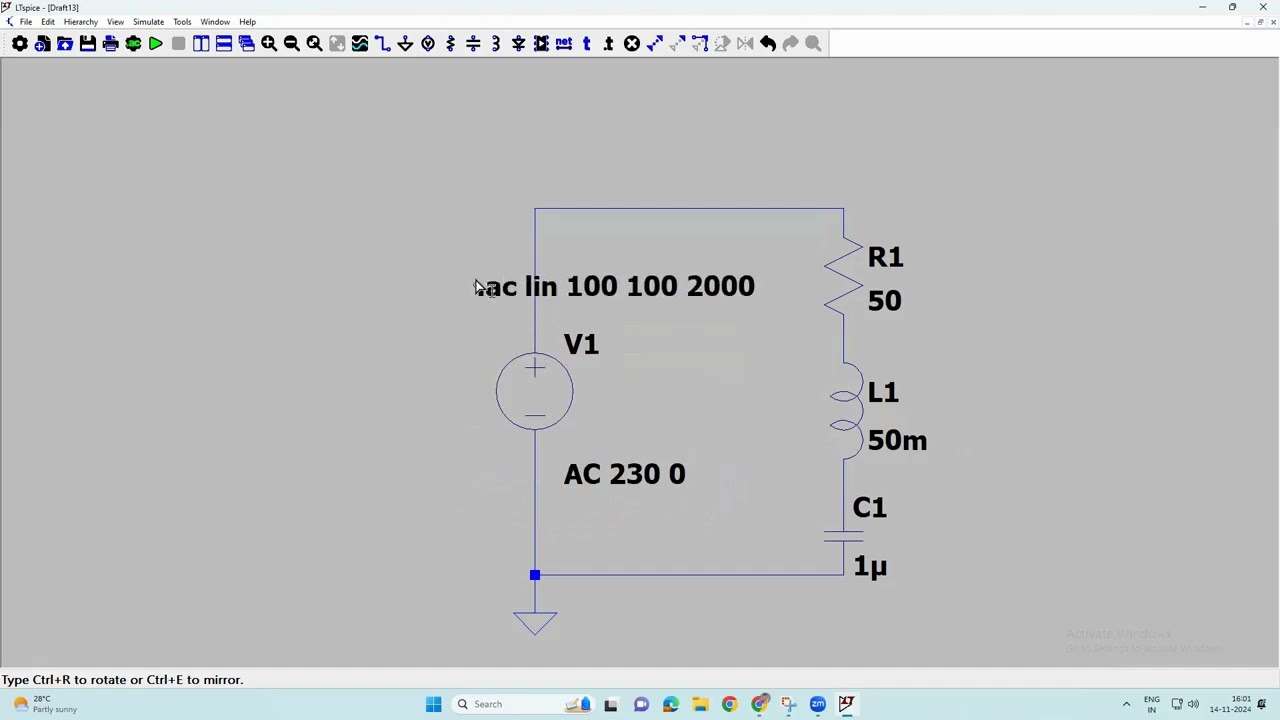This screenshot has width=1280, height=720.
Task: Click the SPICE directive tool icon
Action: [x=609, y=44]
